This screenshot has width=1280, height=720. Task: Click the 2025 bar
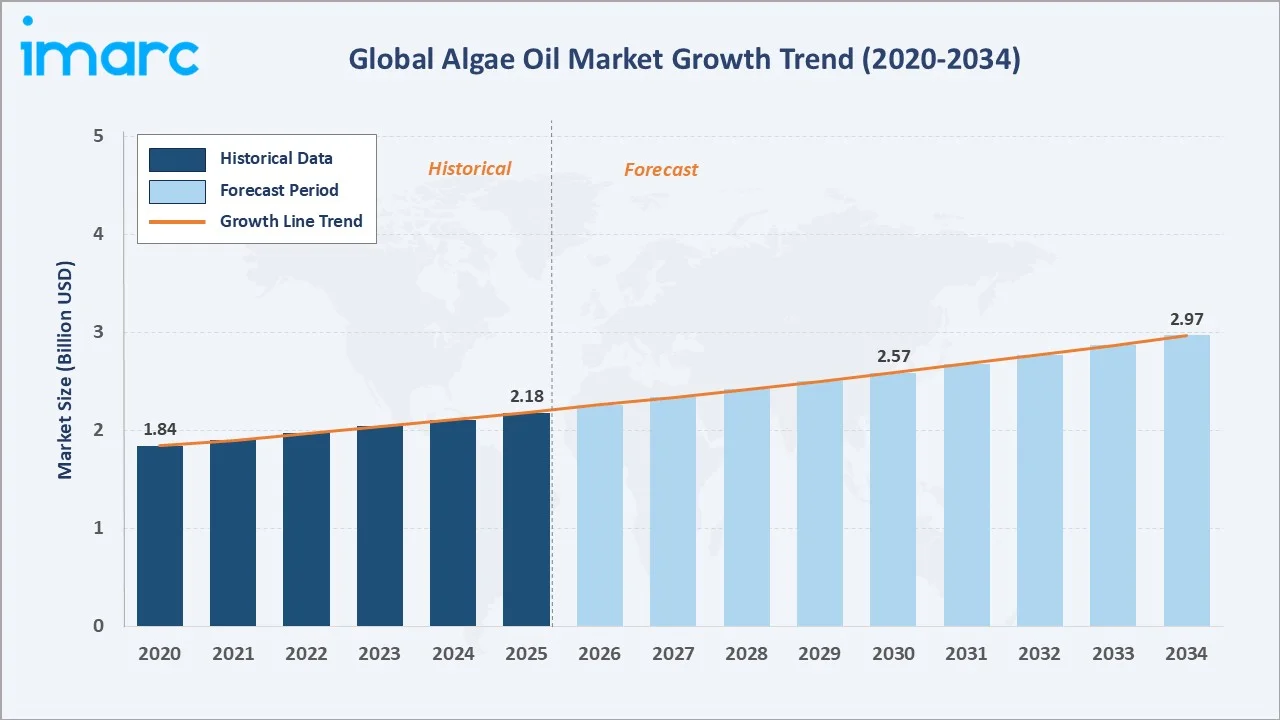[526, 520]
